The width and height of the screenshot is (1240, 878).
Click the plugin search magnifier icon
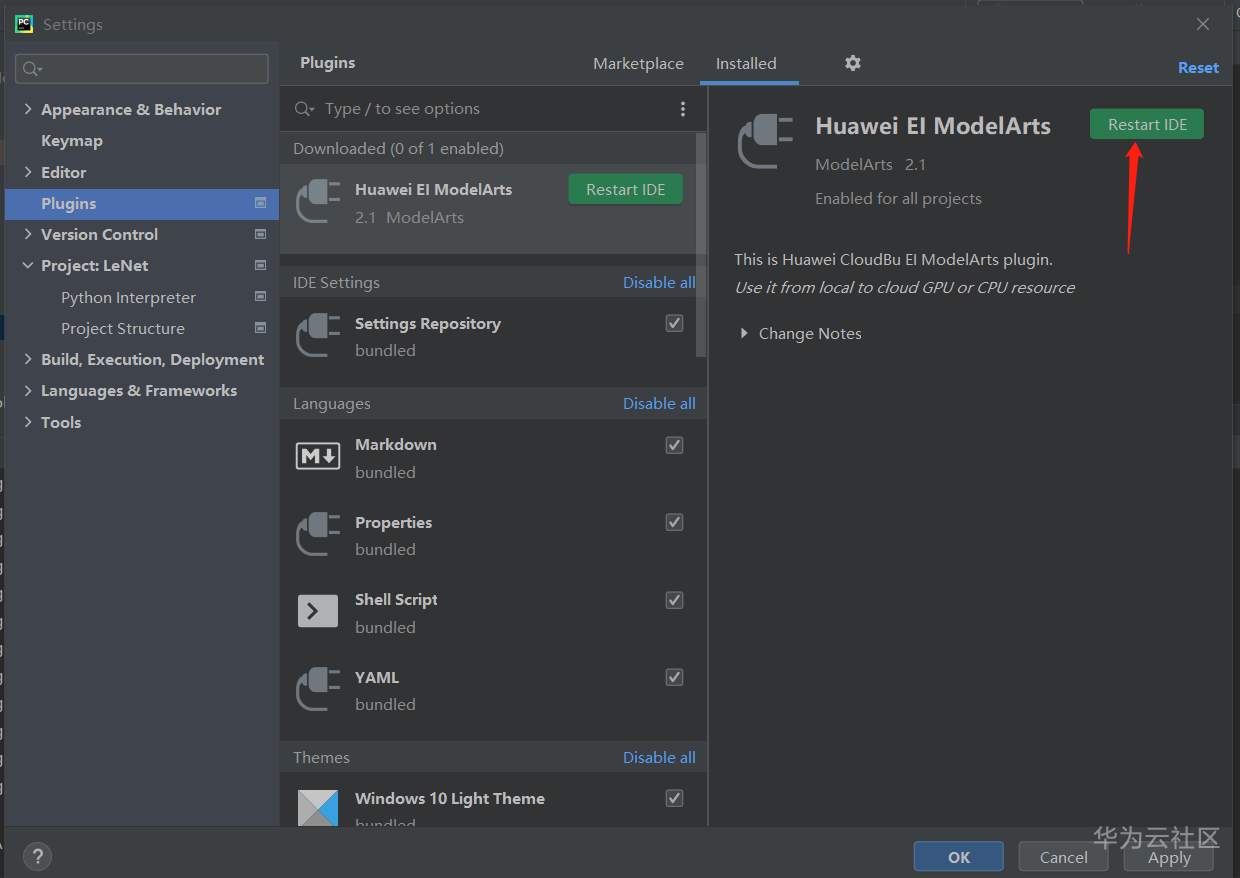click(x=305, y=109)
